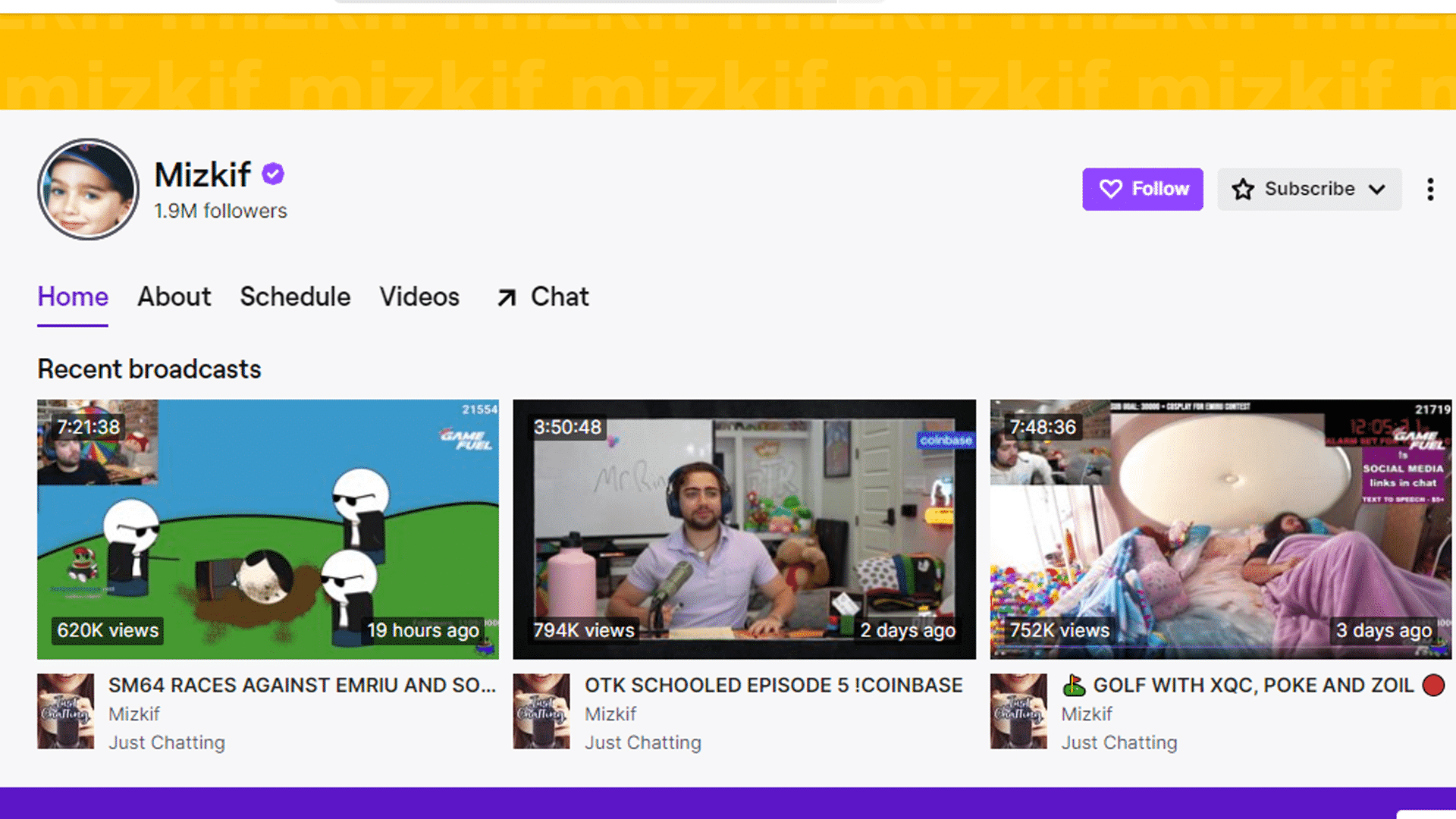Viewport: 1456px width, 819px height.
Task: Click the Mizkif name under SM64 RACES video
Action: 134,714
